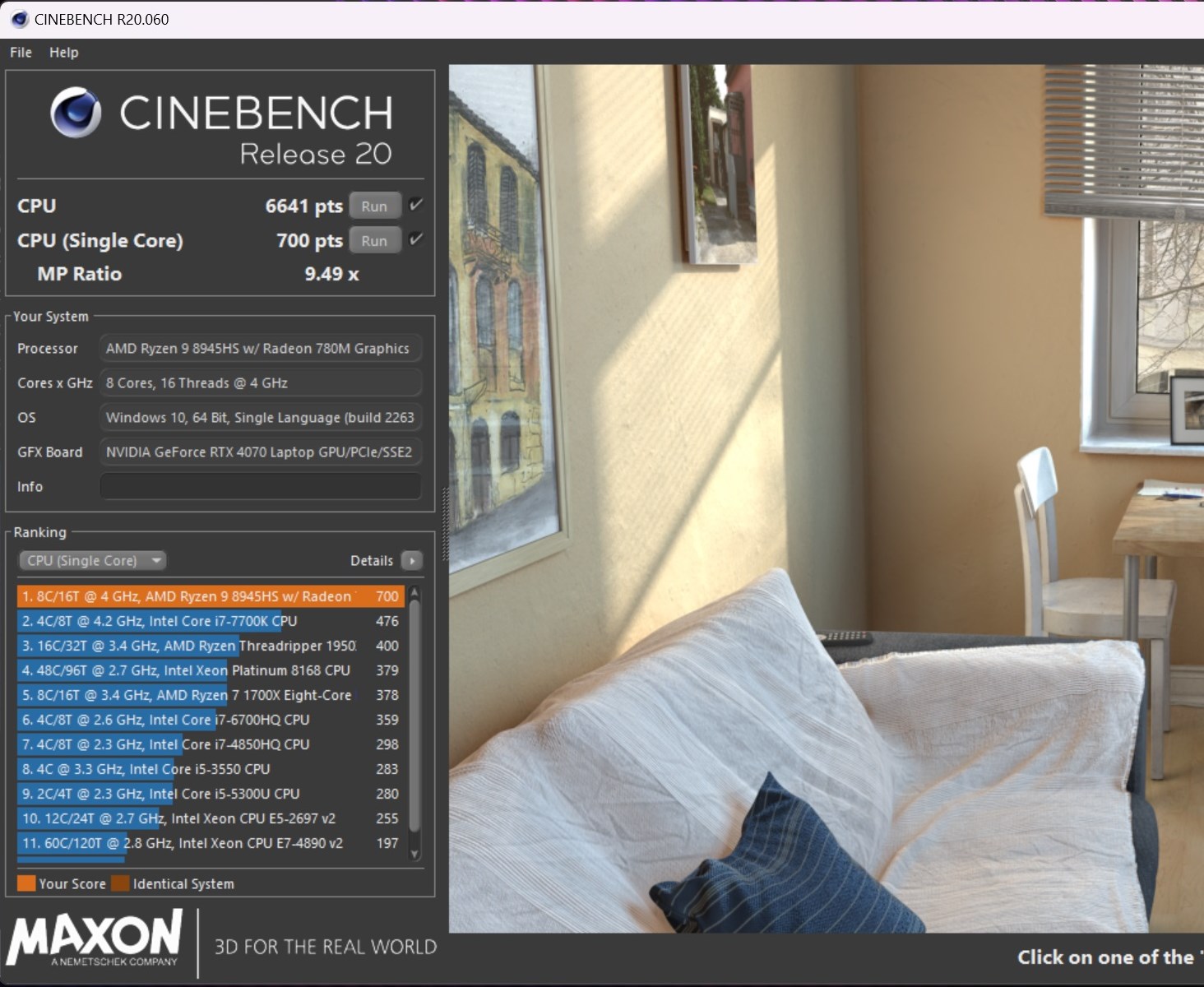1204x987 pixels.
Task: Run the CPU multi-core benchmark
Action: [x=374, y=206]
